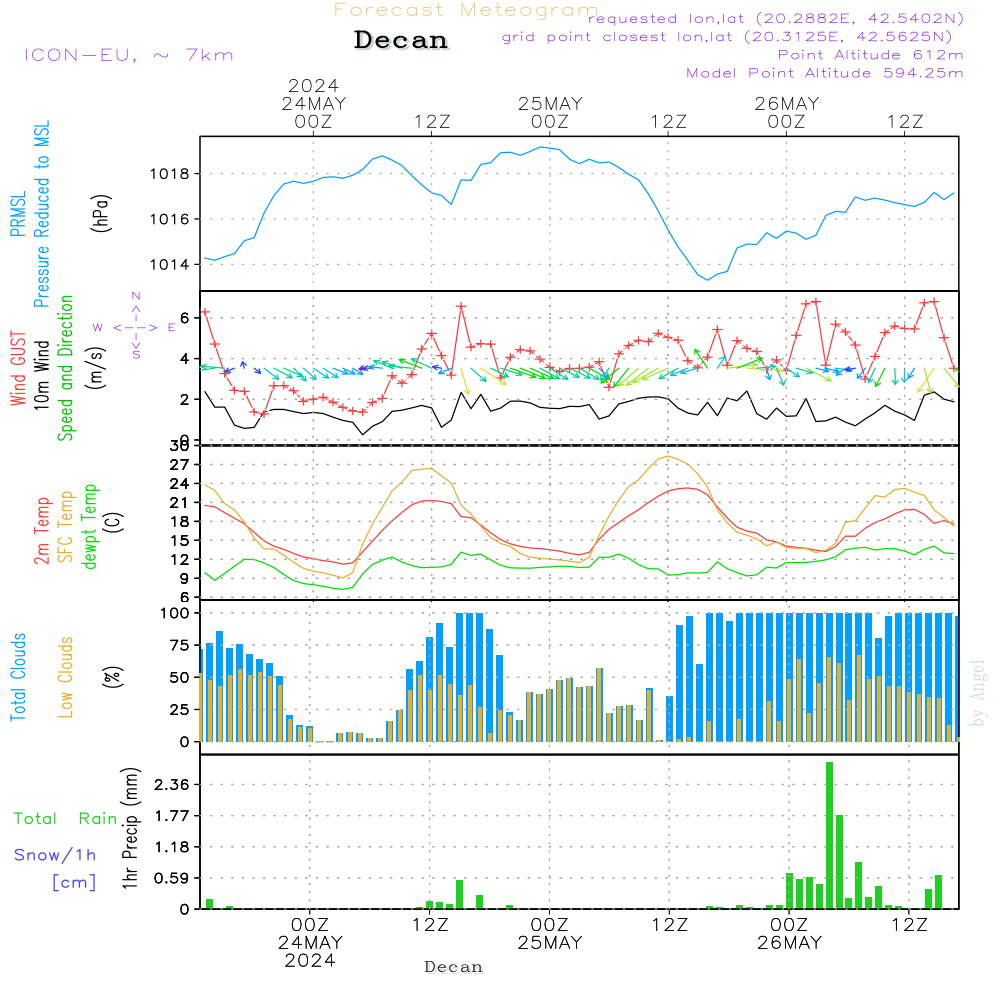Select the 'Forecast Meteogram' heading text
This screenshot has height=1000, width=1000.
(x=466, y=10)
